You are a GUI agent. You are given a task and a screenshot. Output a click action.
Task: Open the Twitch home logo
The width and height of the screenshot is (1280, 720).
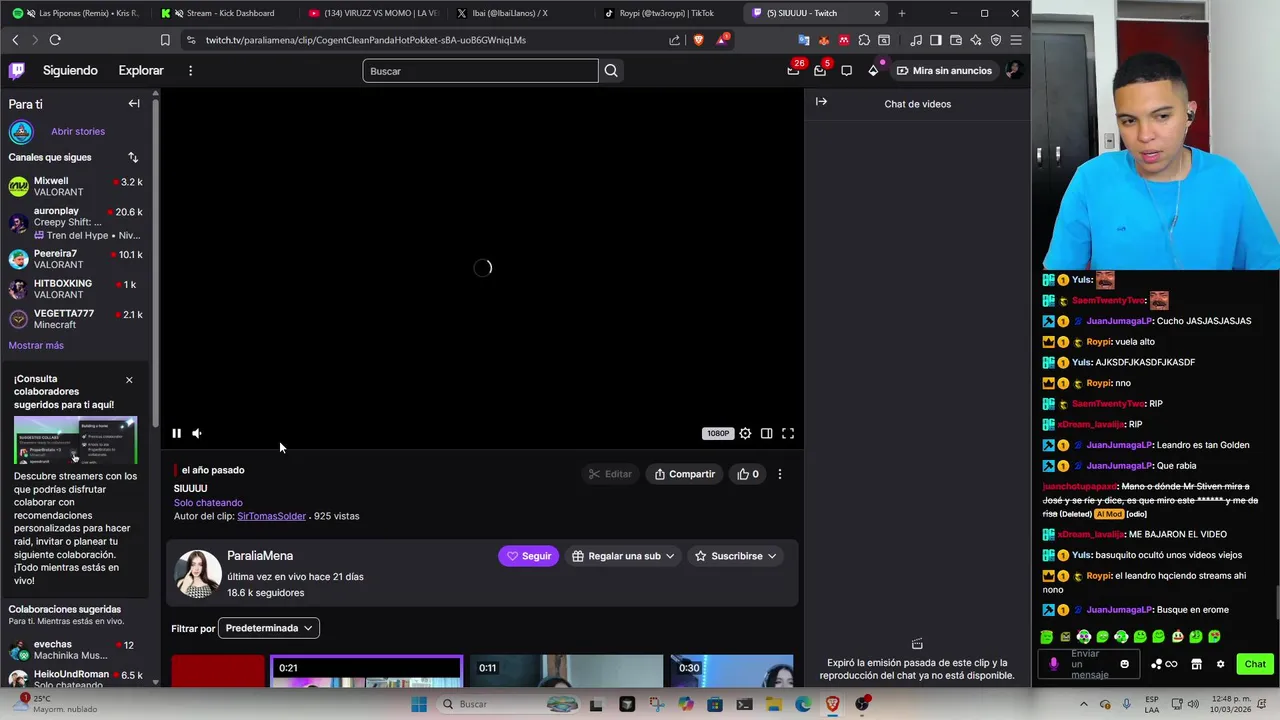click(17, 70)
